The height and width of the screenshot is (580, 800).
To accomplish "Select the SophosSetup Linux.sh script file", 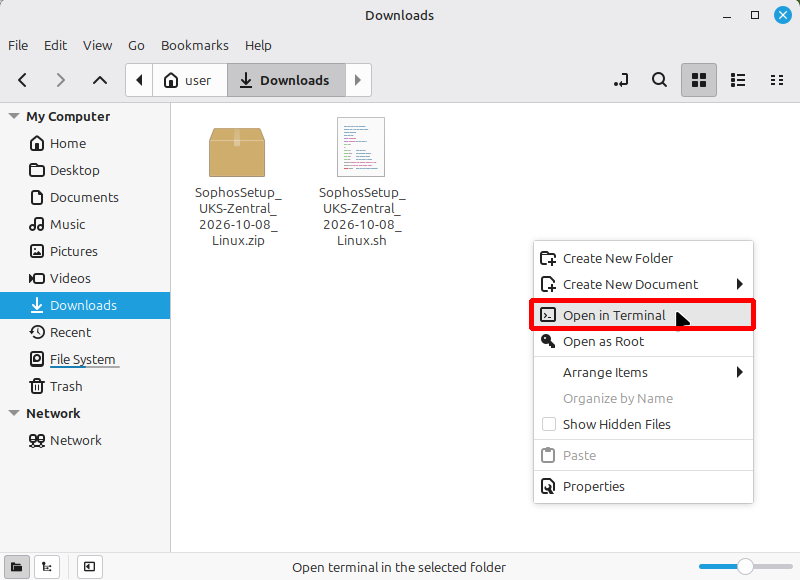I will pyautogui.click(x=362, y=183).
